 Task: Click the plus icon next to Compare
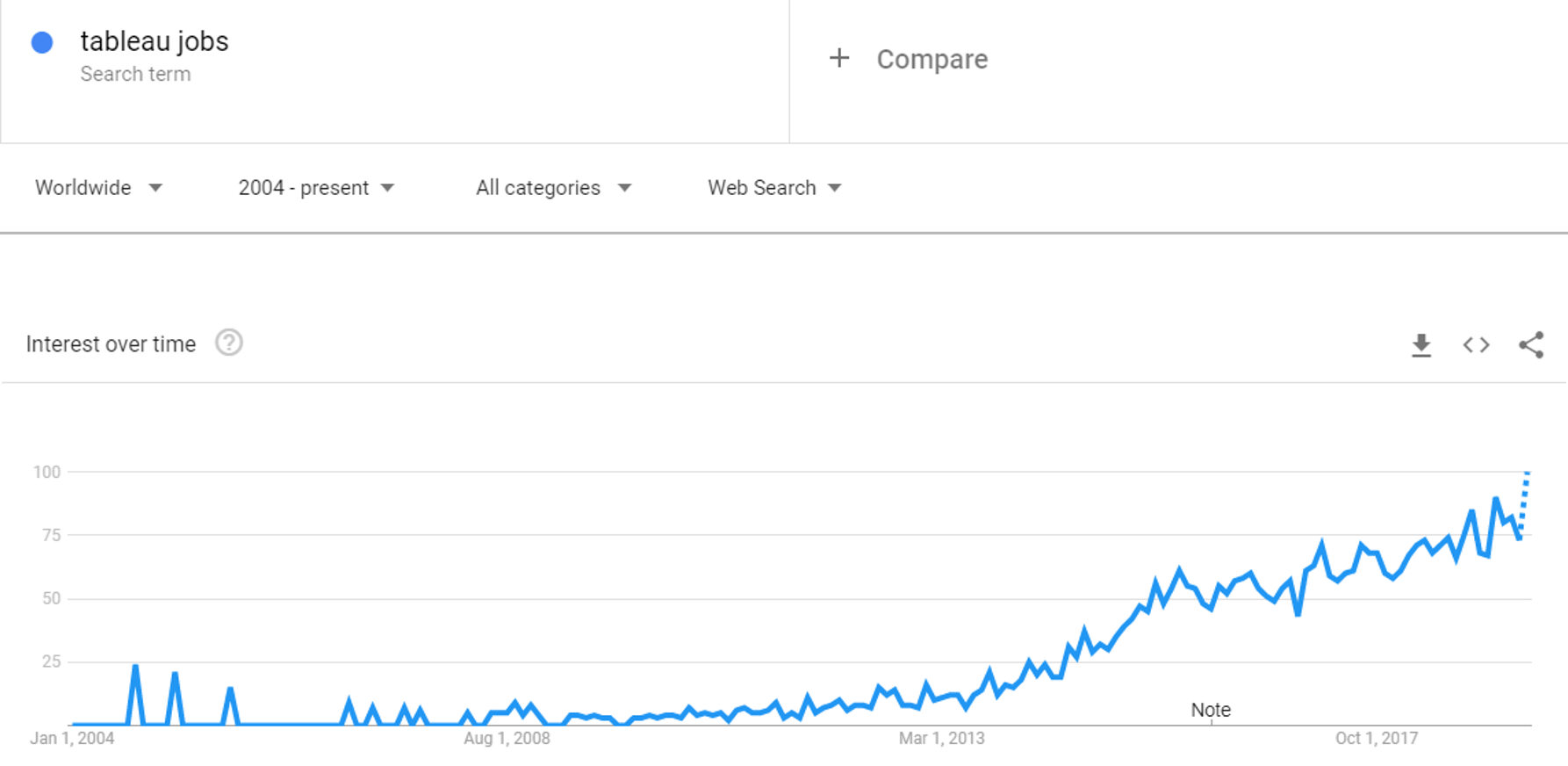(x=839, y=58)
